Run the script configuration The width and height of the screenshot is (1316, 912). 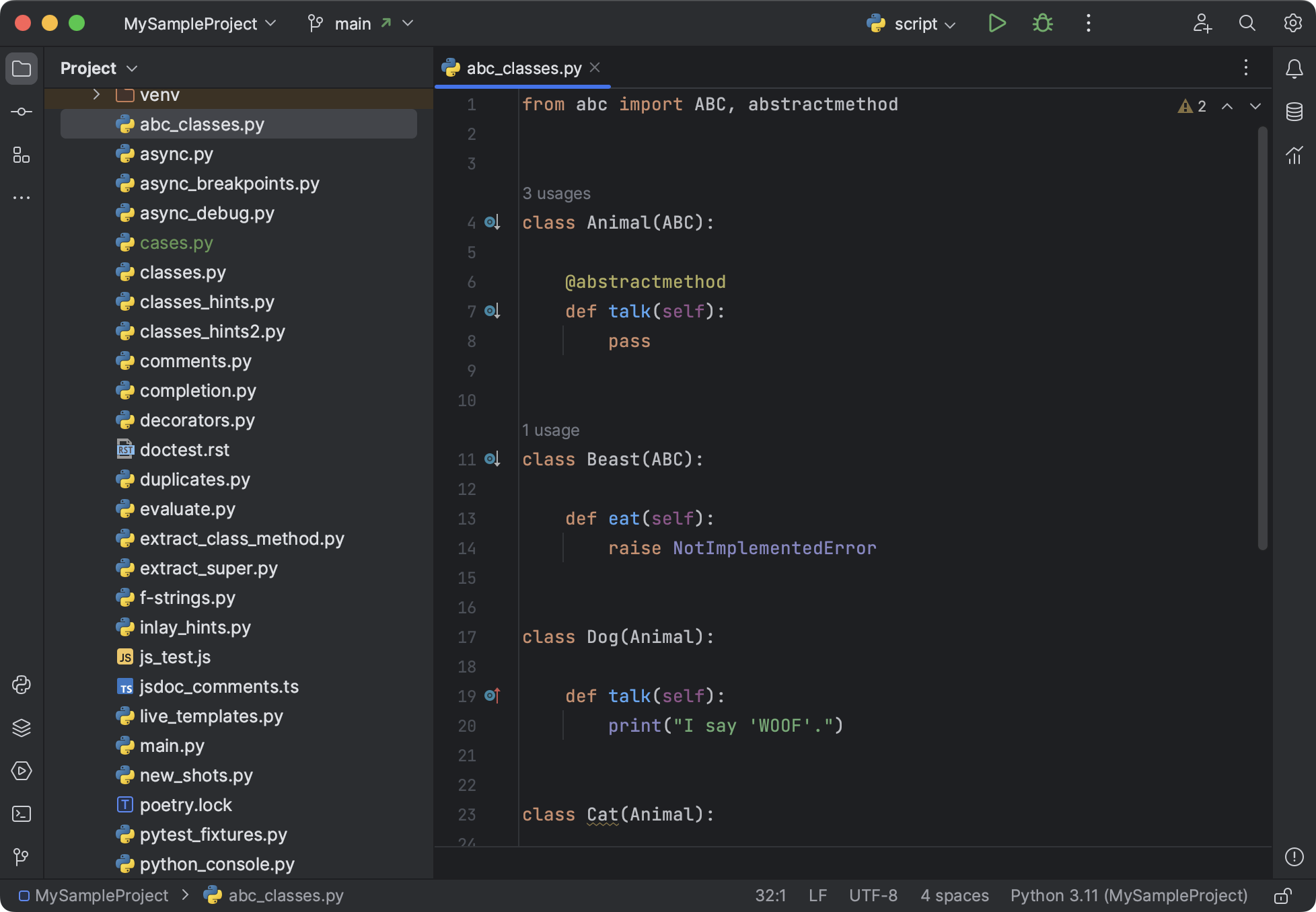click(x=997, y=23)
